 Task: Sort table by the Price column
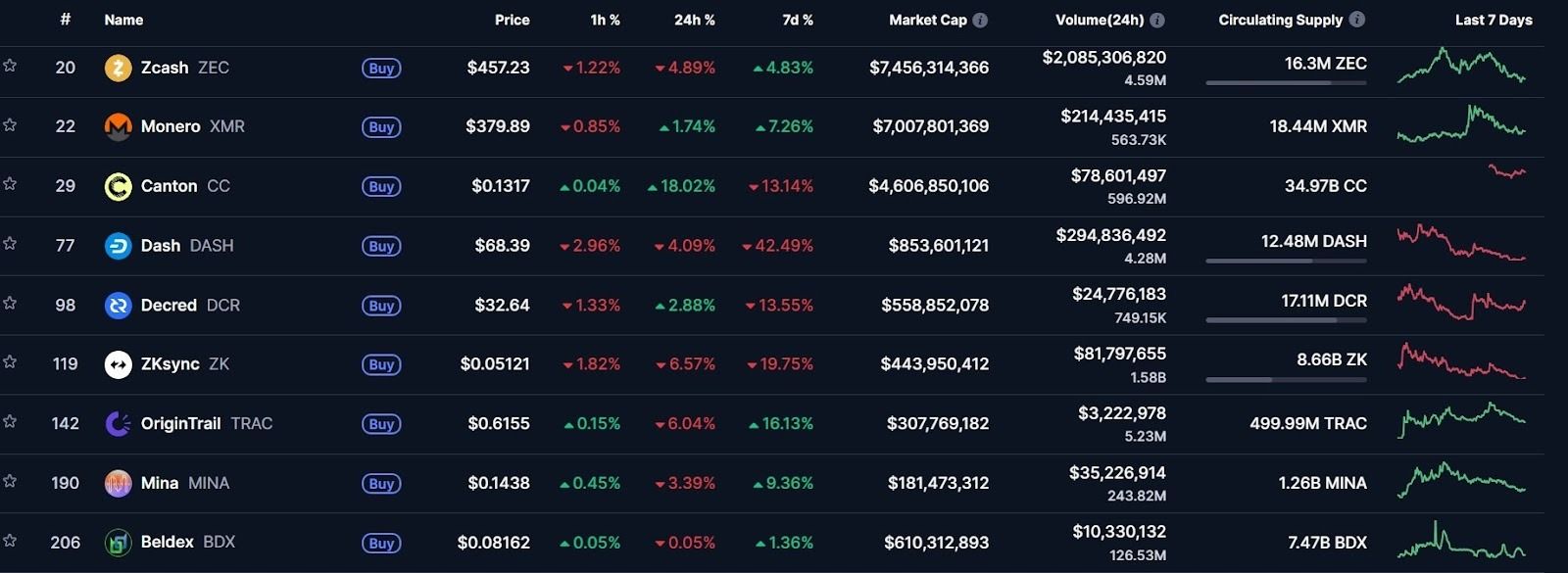513,19
